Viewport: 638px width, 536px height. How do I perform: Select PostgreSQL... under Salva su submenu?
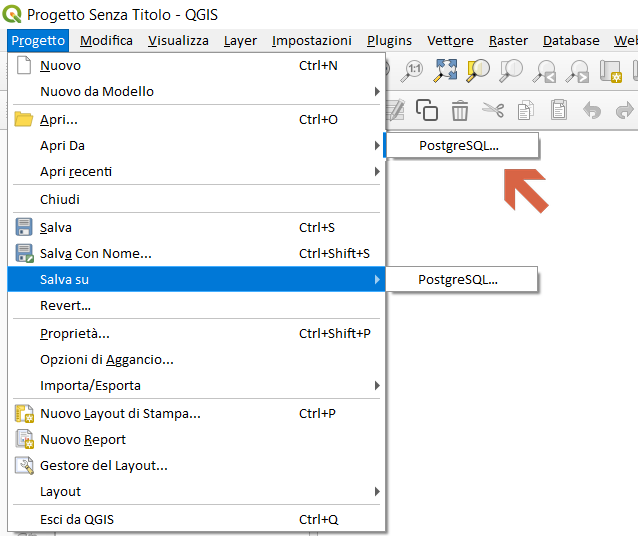point(458,280)
